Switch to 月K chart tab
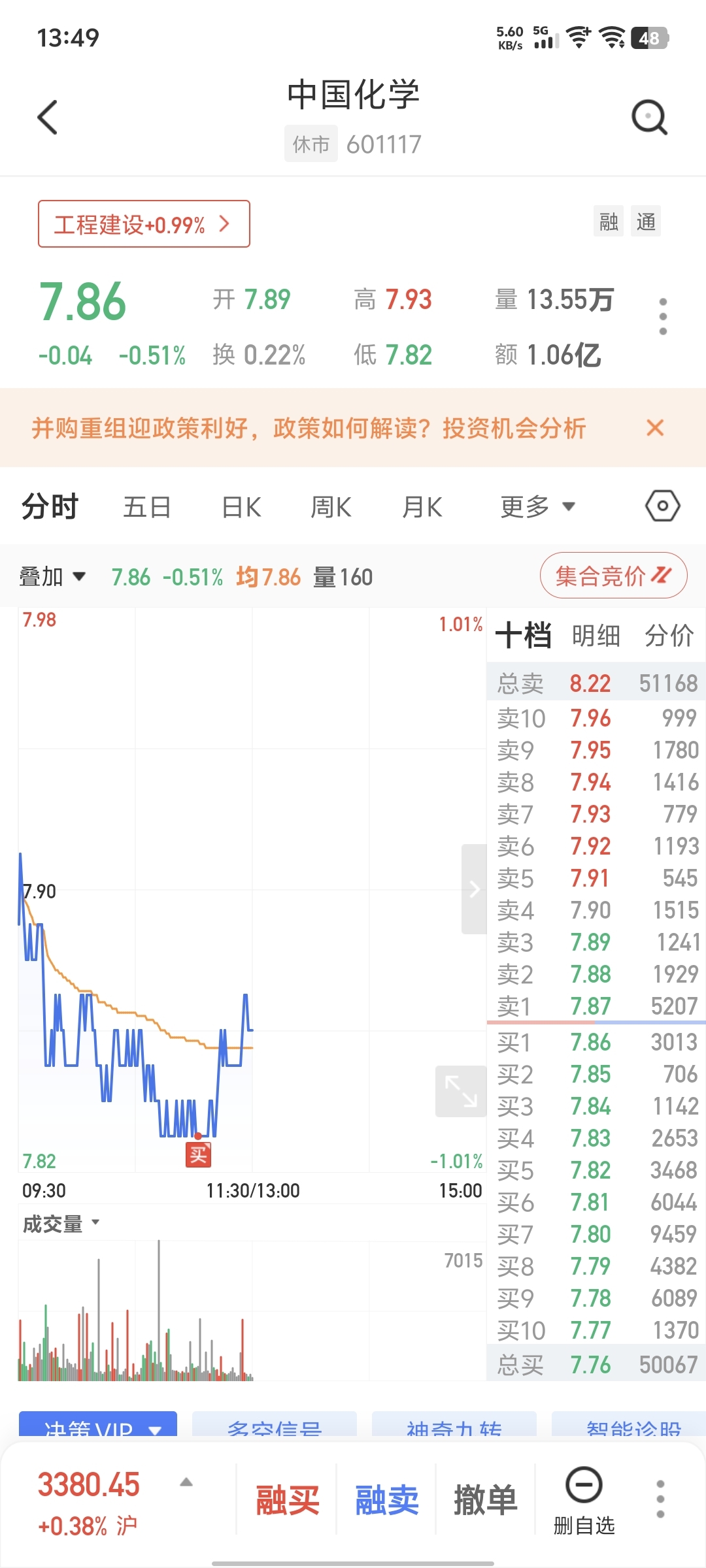The width and height of the screenshot is (706, 1568). point(422,506)
